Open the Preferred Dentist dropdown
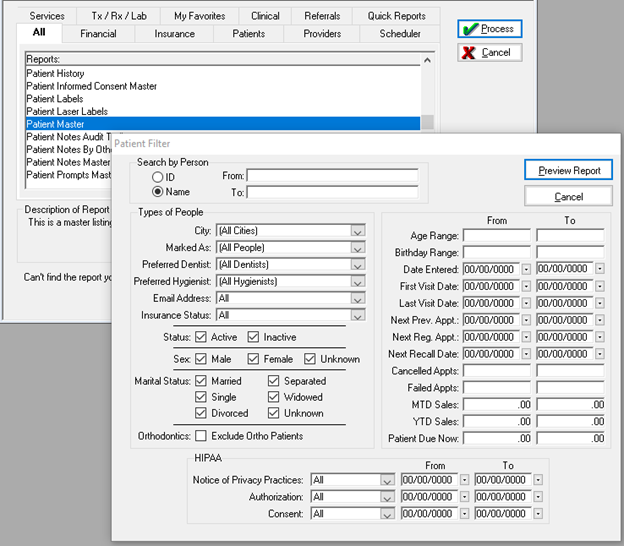 click(x=357, y=265)
